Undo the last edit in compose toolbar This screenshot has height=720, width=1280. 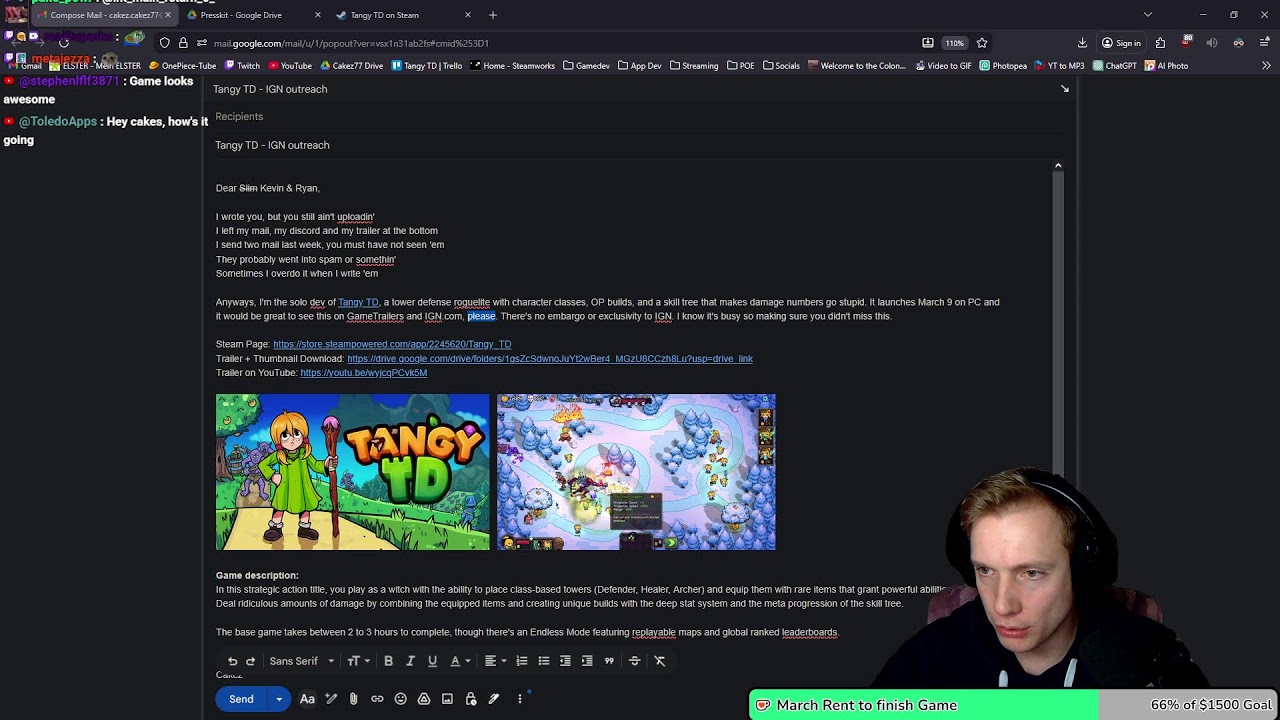pos(232,661)
